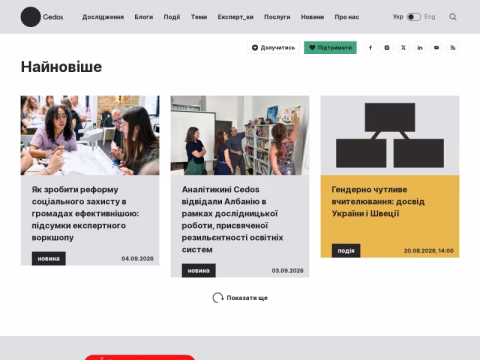
Task: Click новина tag under Albania article
Action: pyautogui.click(x=199, y=271)
